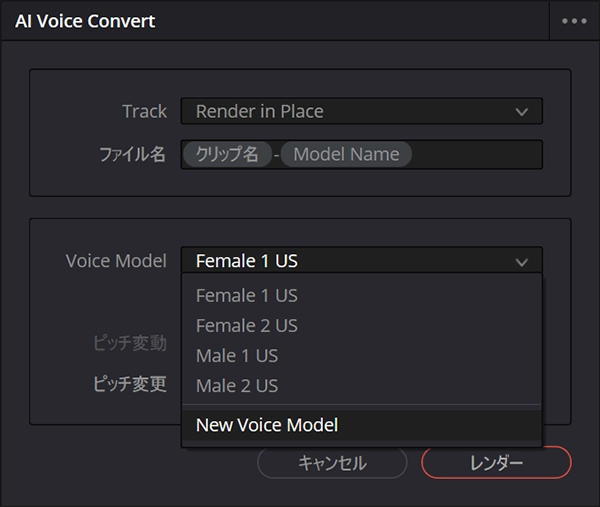This screenshot has width=600, height=507.
Task: Choose the Female 2 US voice model
Action: pos(247,325)
